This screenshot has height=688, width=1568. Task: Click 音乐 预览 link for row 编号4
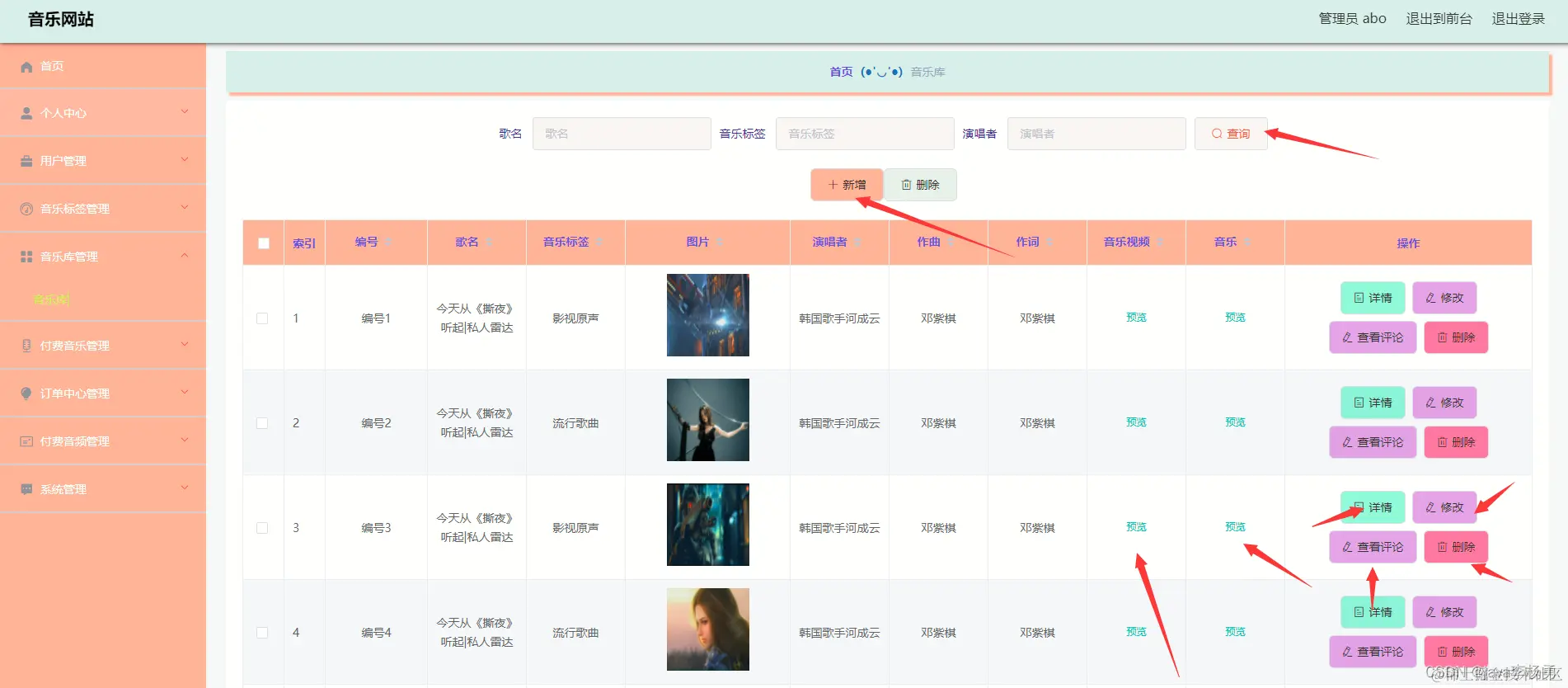pyautogui.click(x=1235, y=632)
